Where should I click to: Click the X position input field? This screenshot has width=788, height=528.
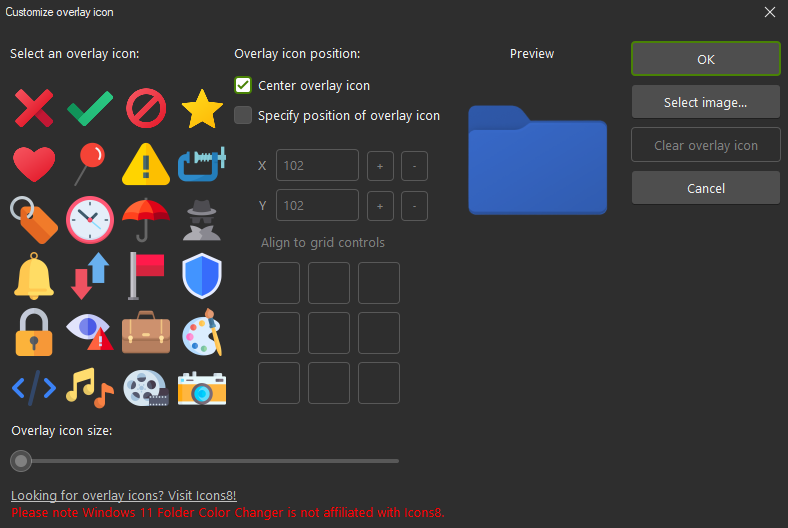click(317, 165)
